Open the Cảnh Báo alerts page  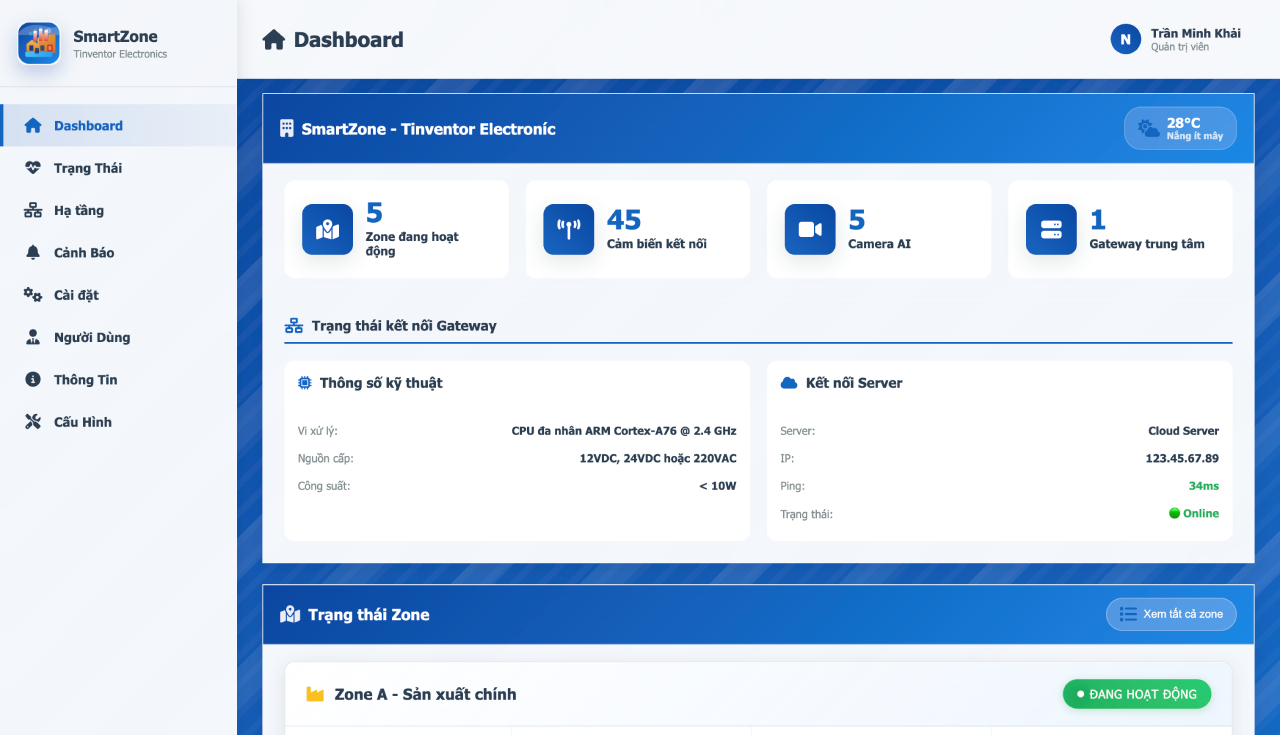84,253
